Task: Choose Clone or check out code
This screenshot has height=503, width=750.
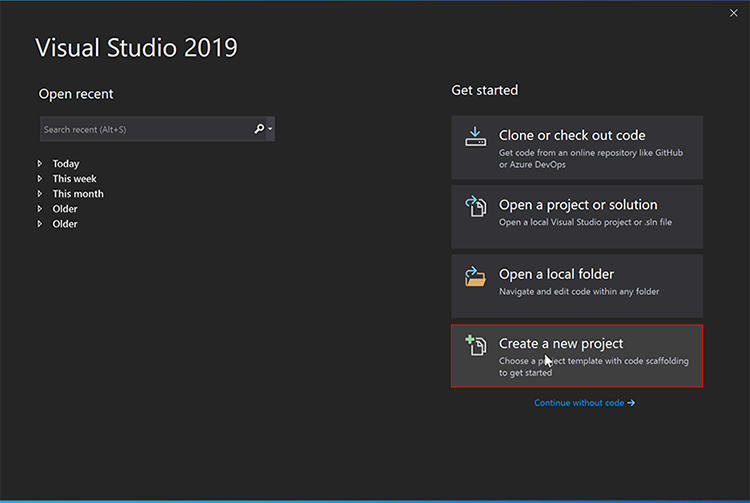Action: [x=577, y=147]
